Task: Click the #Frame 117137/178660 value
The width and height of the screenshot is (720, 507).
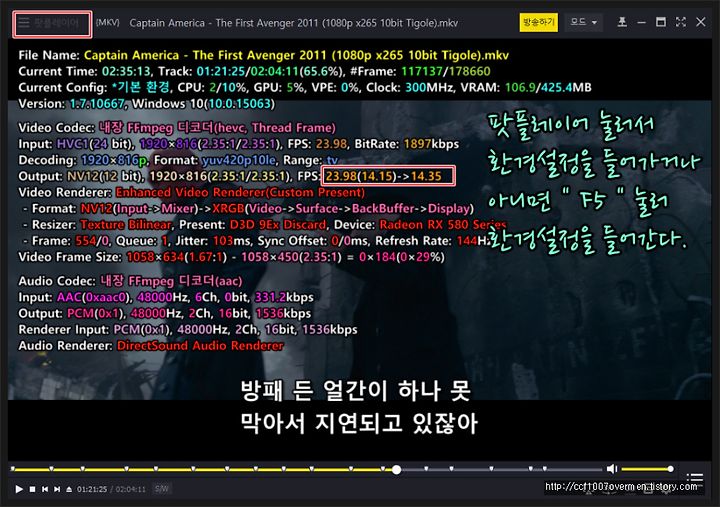Action: pos(445,72)
